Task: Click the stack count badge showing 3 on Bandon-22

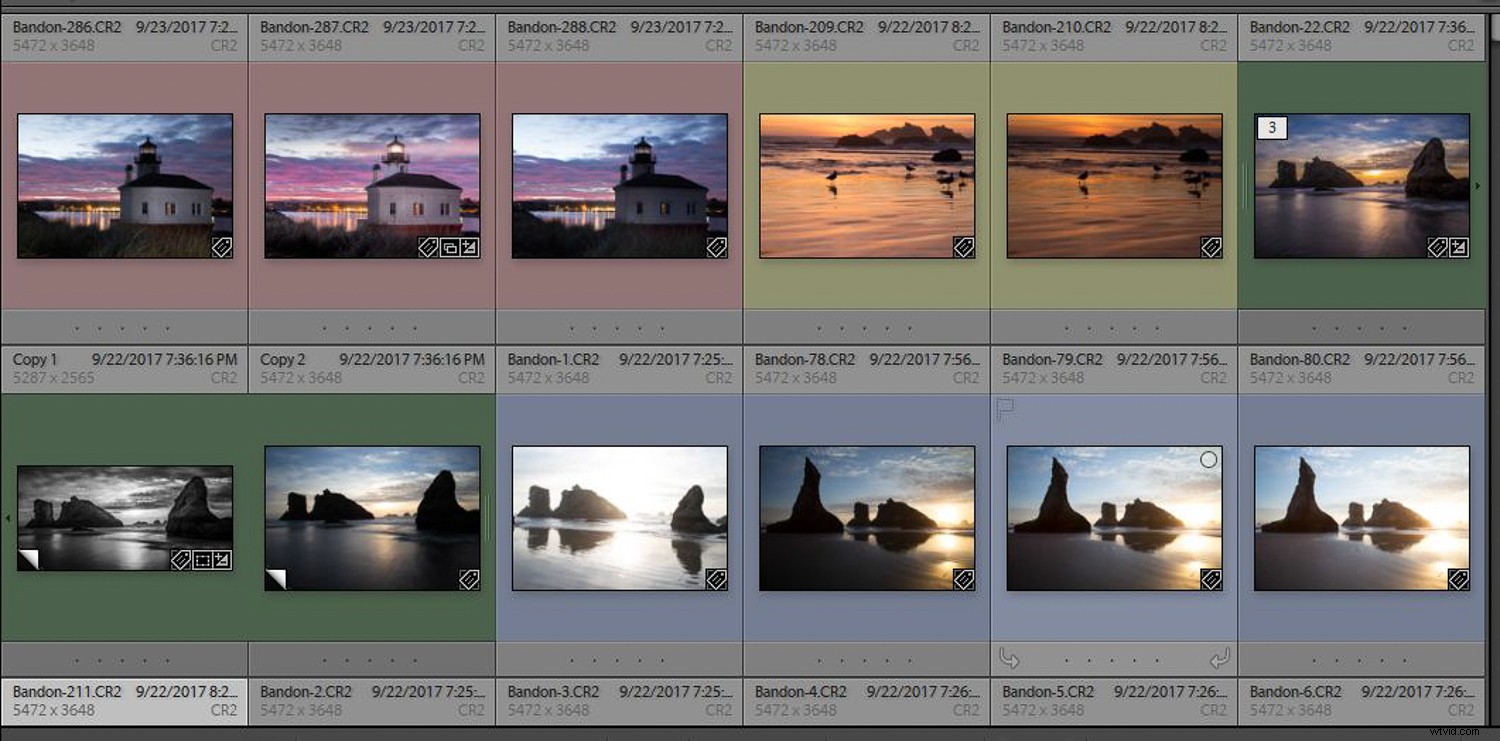Action: click(1271, 128)
